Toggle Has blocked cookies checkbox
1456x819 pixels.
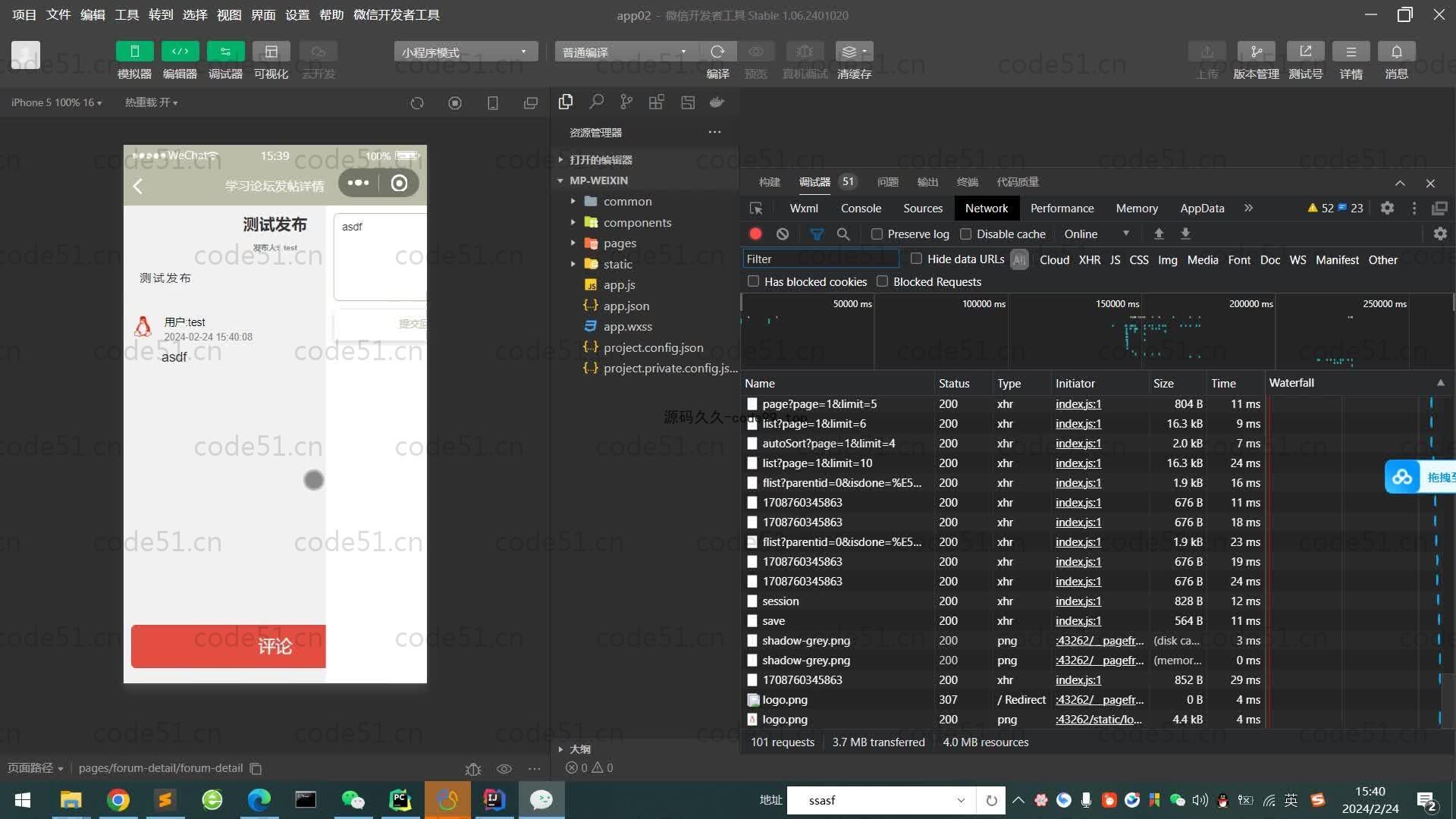point(753,281)
